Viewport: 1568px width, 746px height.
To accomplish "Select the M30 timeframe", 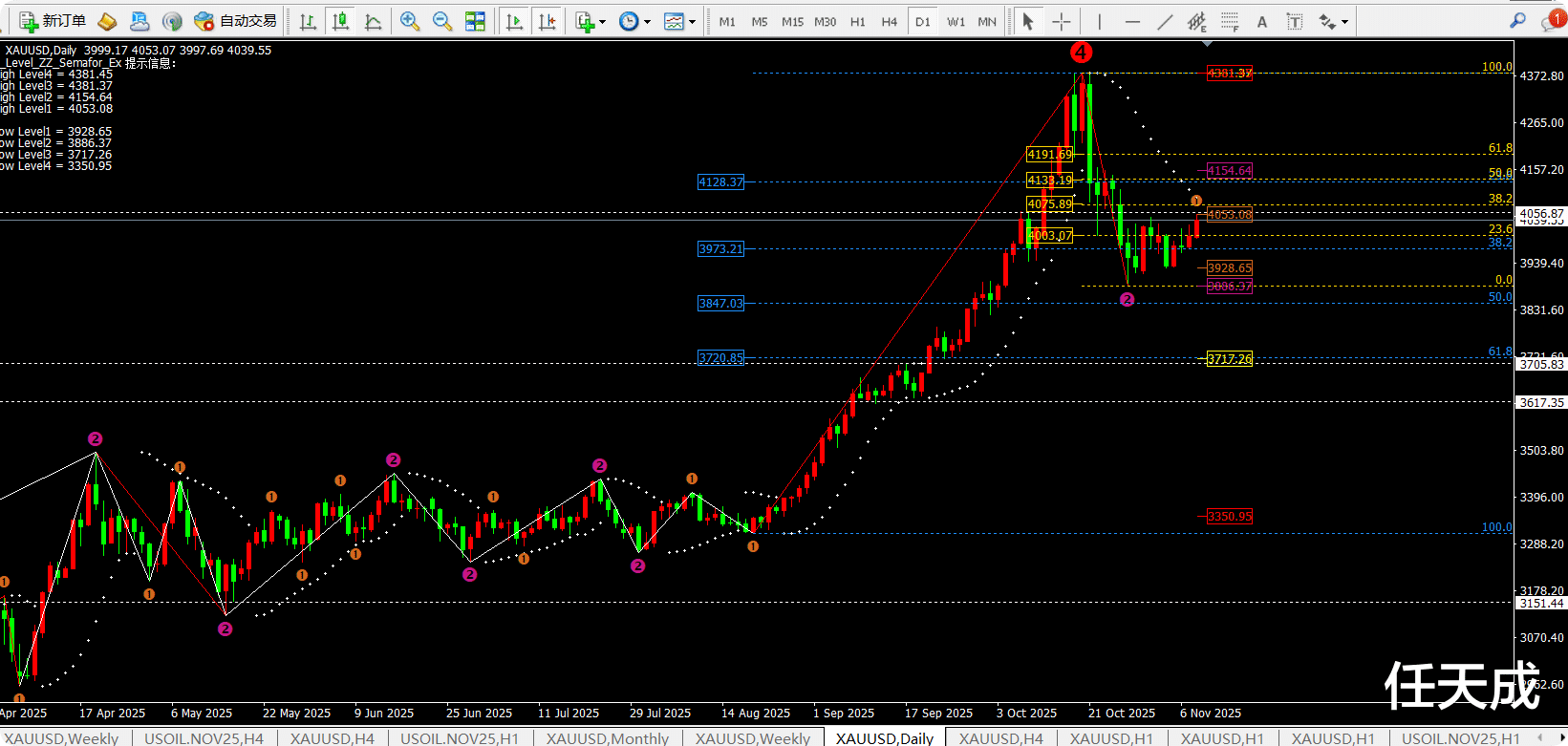I will click(x=826, y=21).
